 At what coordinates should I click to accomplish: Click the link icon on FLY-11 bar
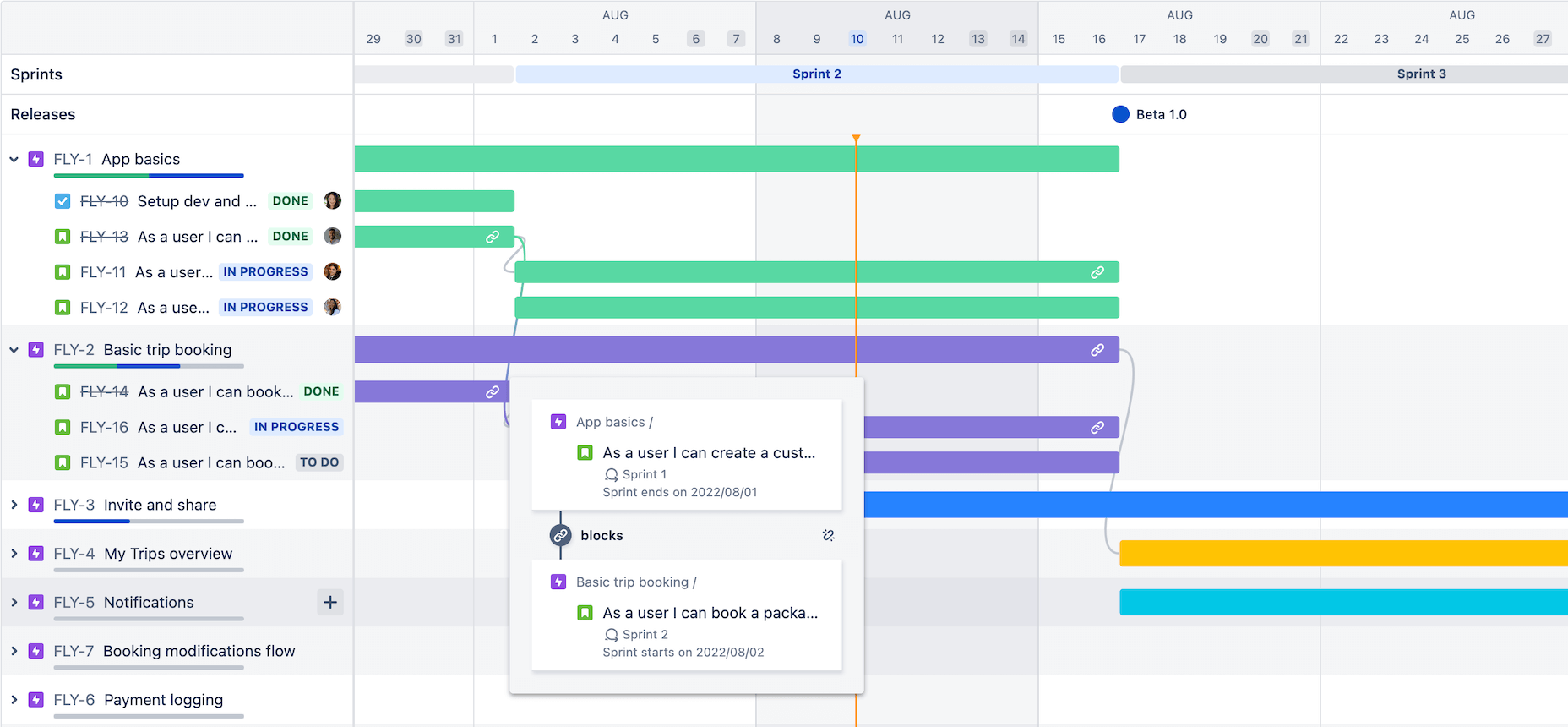(1097, 272)
